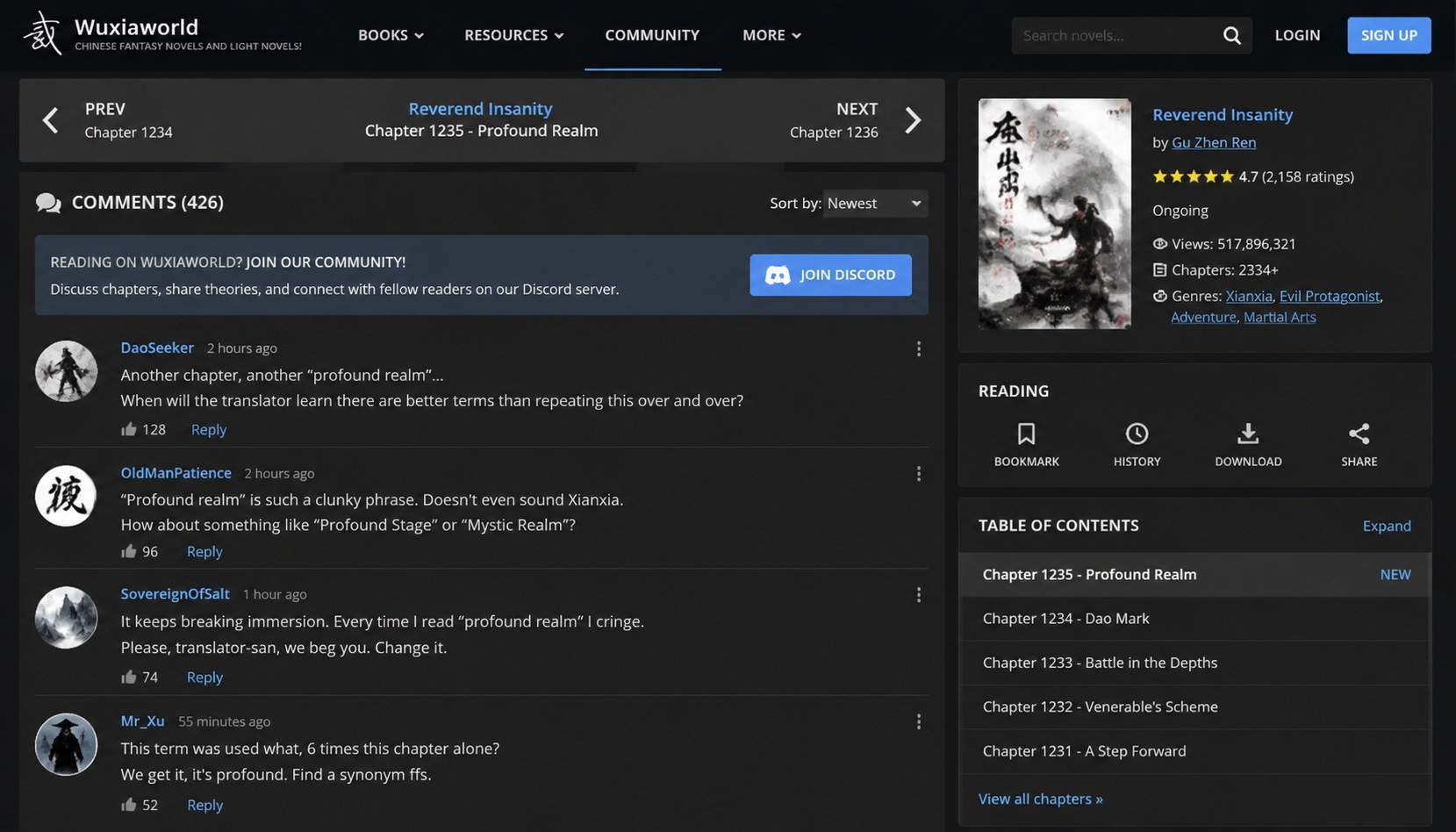The width and height of the screenshot is (1456, 832).
Task: Click the Martial Arts genre link
Action: [x=1280, y=317]
